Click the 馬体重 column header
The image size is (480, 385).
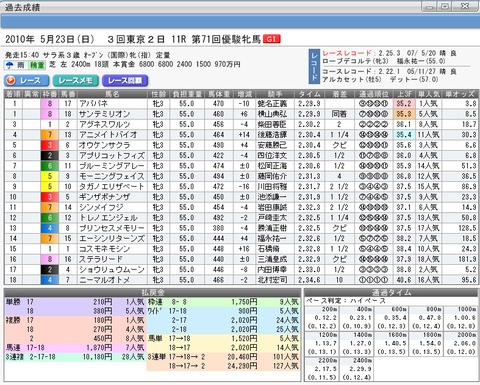[x=218, y=94]
